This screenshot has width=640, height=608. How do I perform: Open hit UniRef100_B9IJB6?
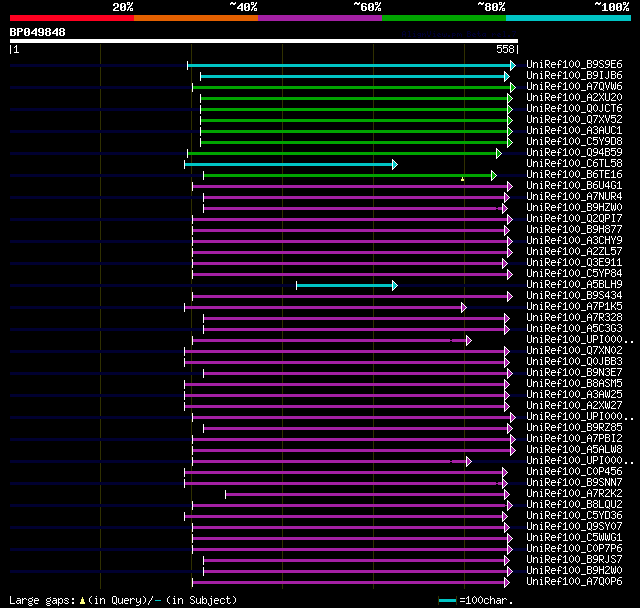[x=574, y=75]
